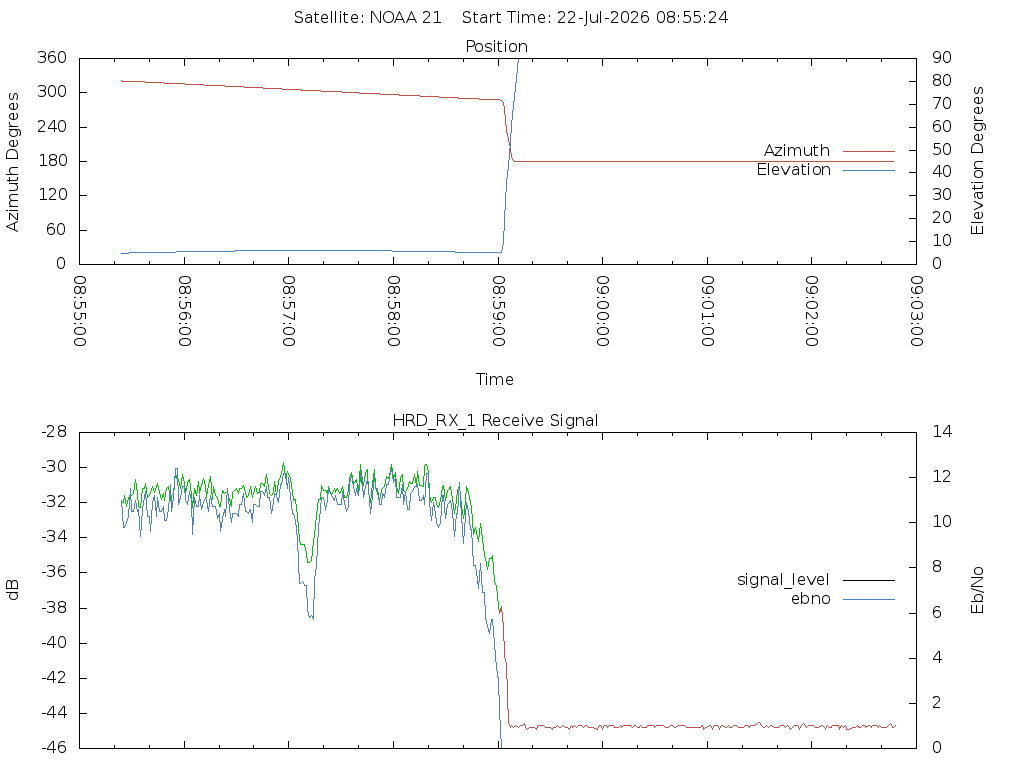Click the 08:55:00 time tick label
This screenshot has width=1024, height=768.
[x=80, y=311]
